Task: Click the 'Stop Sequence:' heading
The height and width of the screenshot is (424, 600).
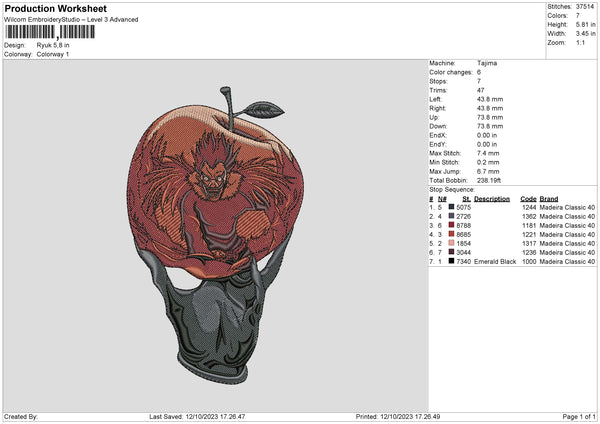Action: [452, 190]
